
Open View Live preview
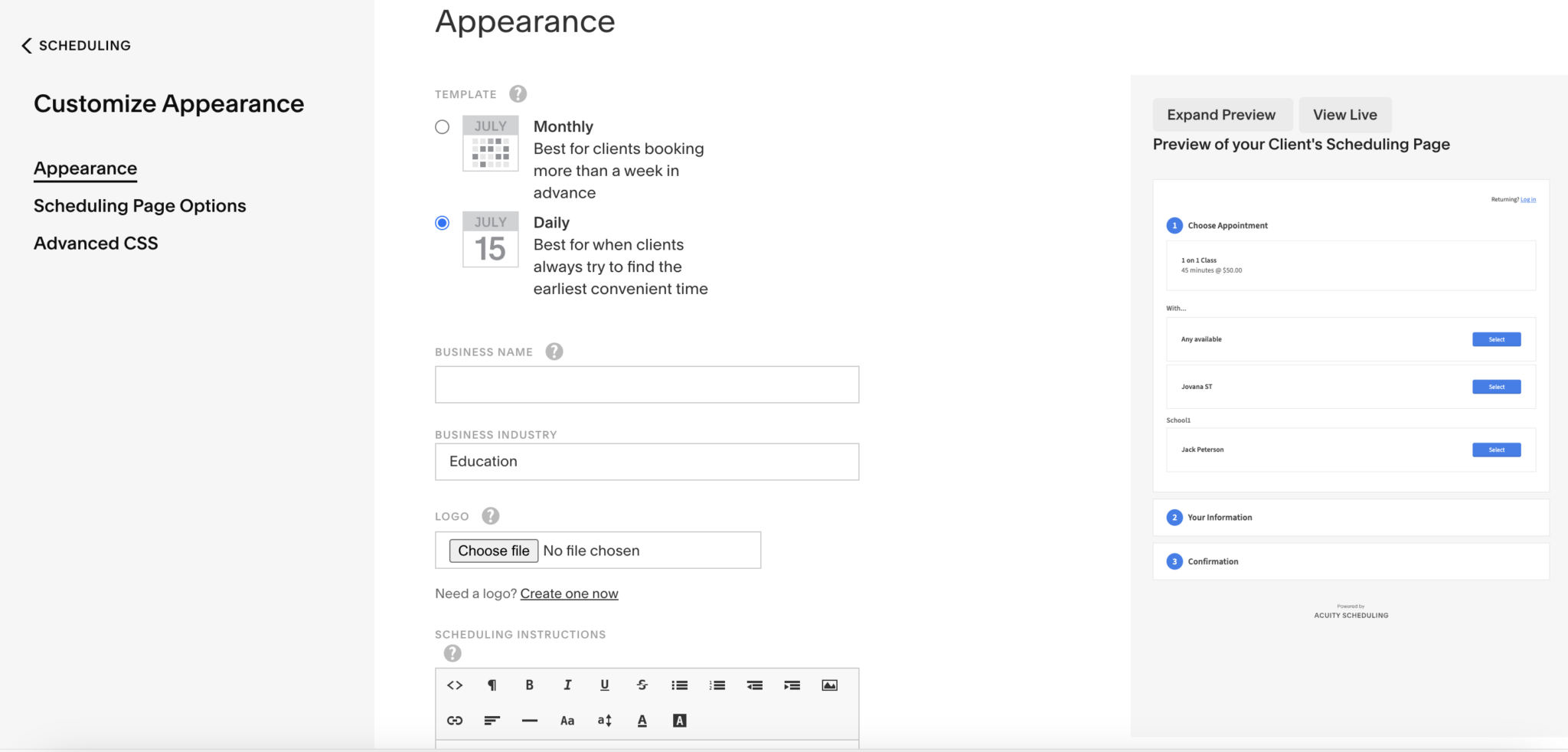(1344, 114)
